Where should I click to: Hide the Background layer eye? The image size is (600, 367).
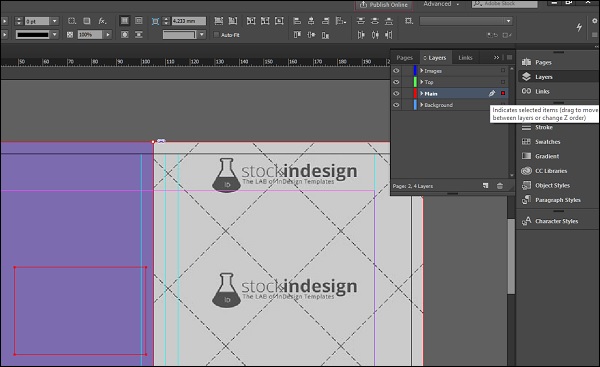pyautogui.click(x=396, y=105)
